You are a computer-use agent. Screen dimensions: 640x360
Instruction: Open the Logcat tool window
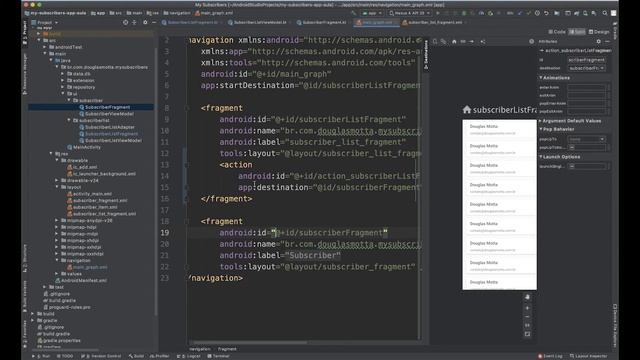[189, 356]
